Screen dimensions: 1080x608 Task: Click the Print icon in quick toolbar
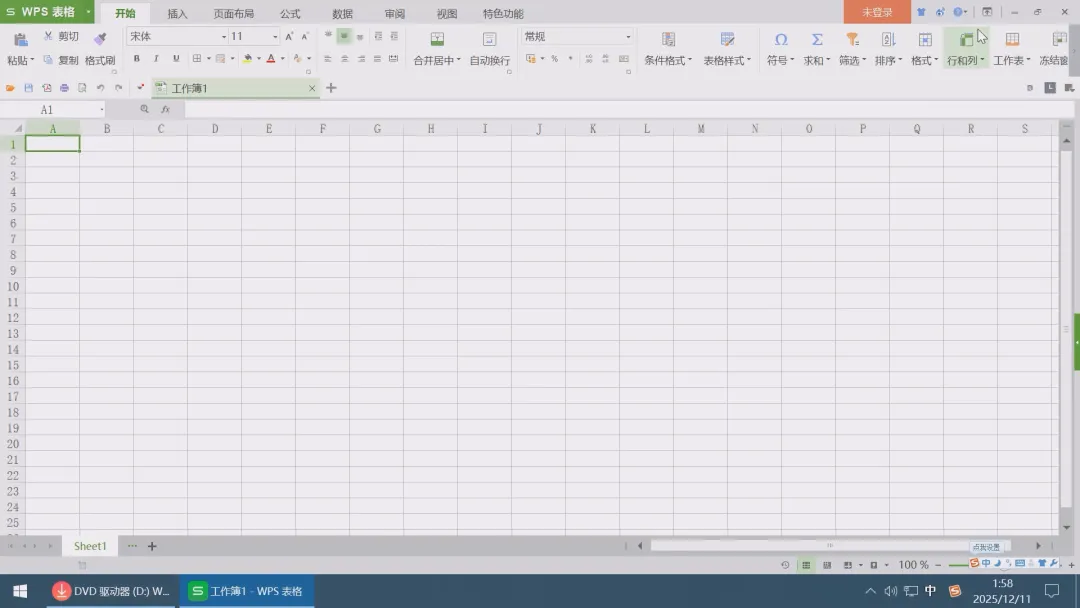64,88
